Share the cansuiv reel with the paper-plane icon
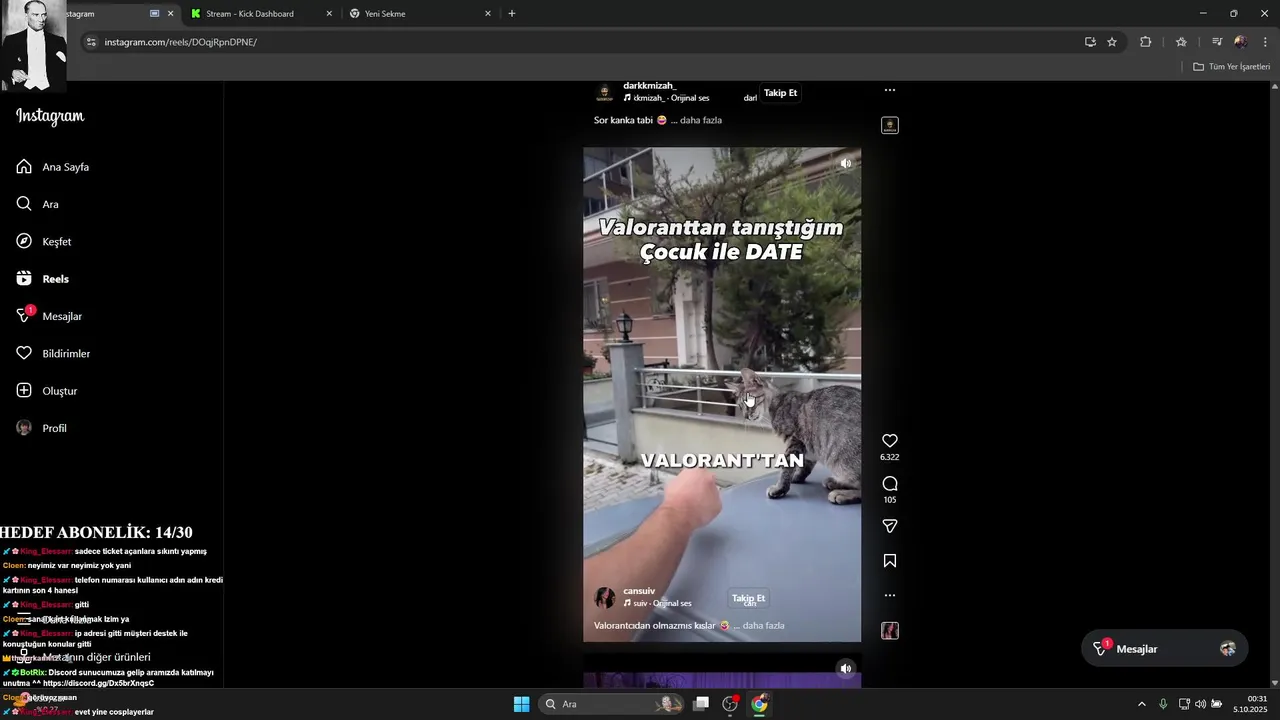This screenshot has width=1280, height=720. point(890,526)
